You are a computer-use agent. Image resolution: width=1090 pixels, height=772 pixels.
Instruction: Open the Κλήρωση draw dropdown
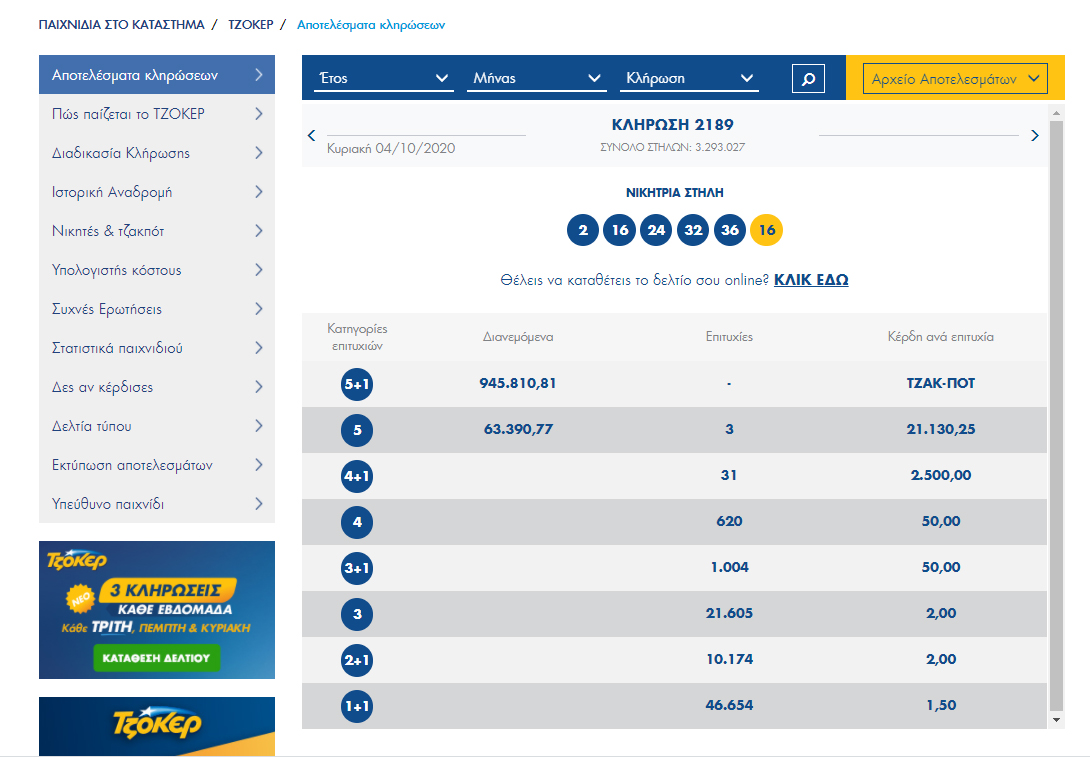point(690,78)
